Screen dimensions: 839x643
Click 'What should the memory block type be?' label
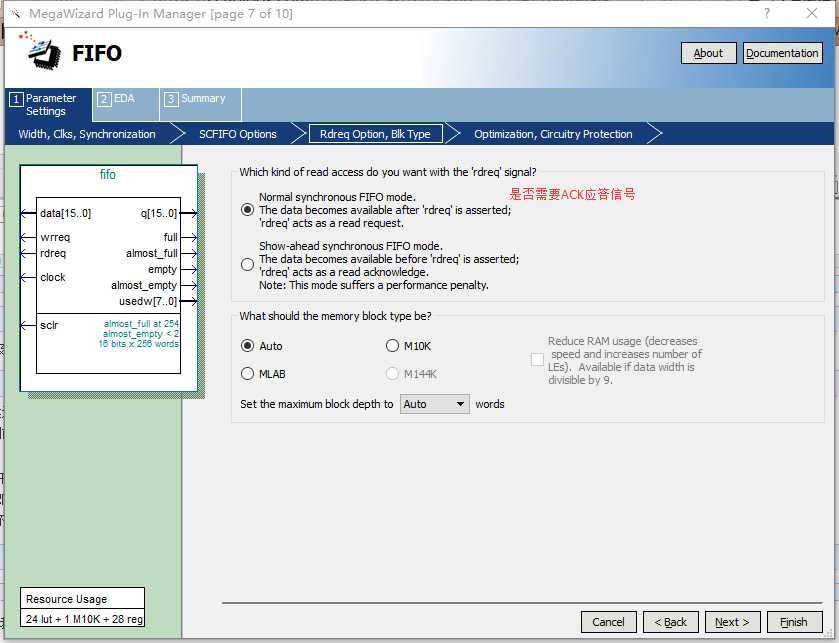click(335, 316)
